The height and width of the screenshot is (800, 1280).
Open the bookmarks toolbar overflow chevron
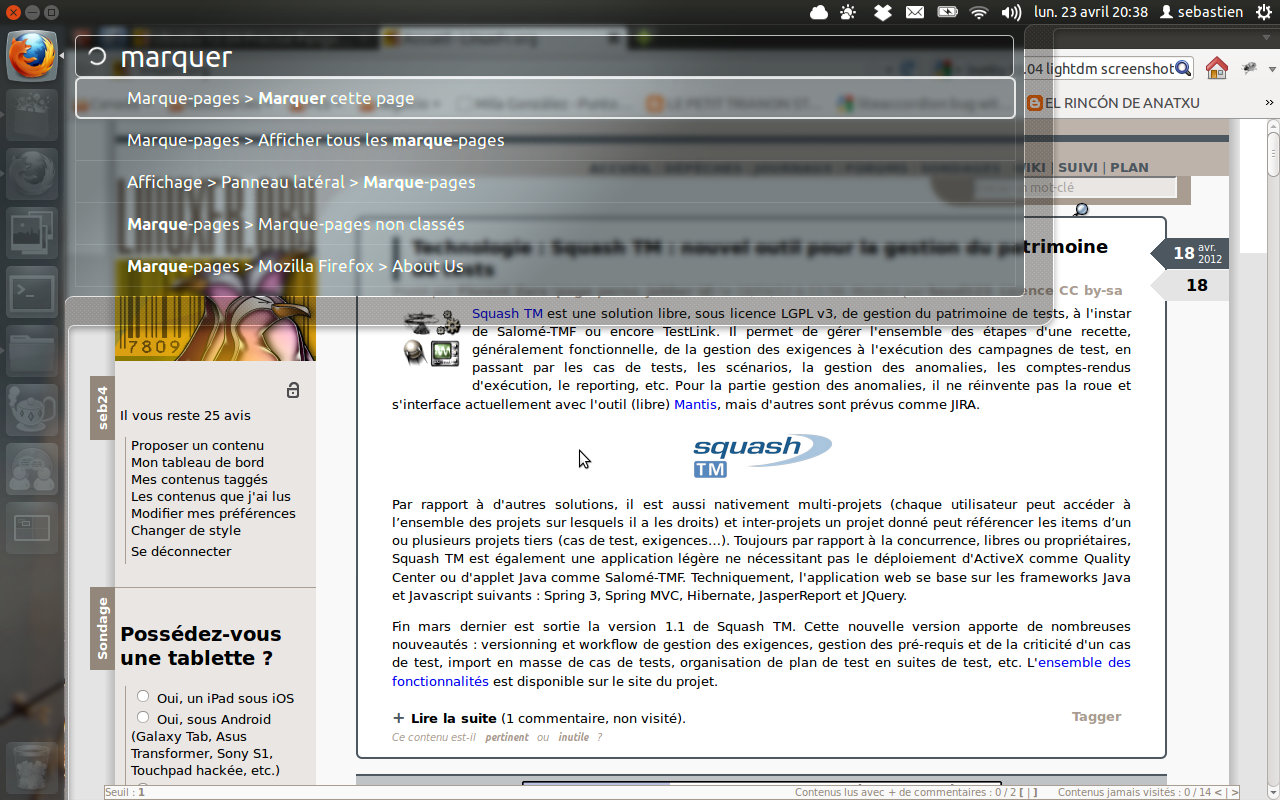pos(1269,103)
